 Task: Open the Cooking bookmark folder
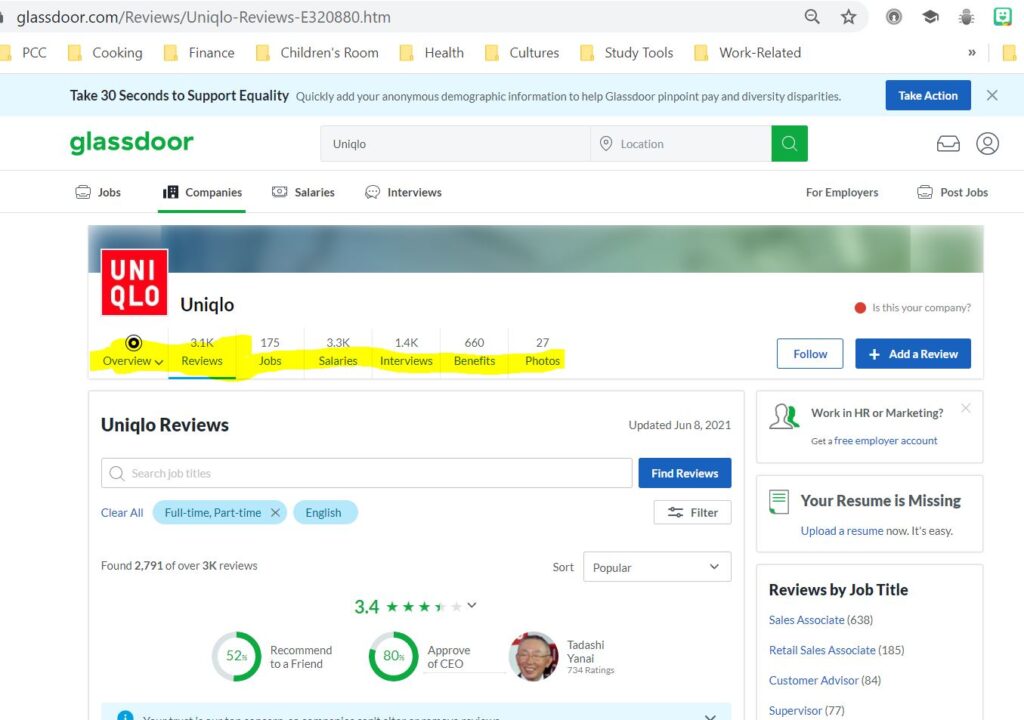(105, 52)
